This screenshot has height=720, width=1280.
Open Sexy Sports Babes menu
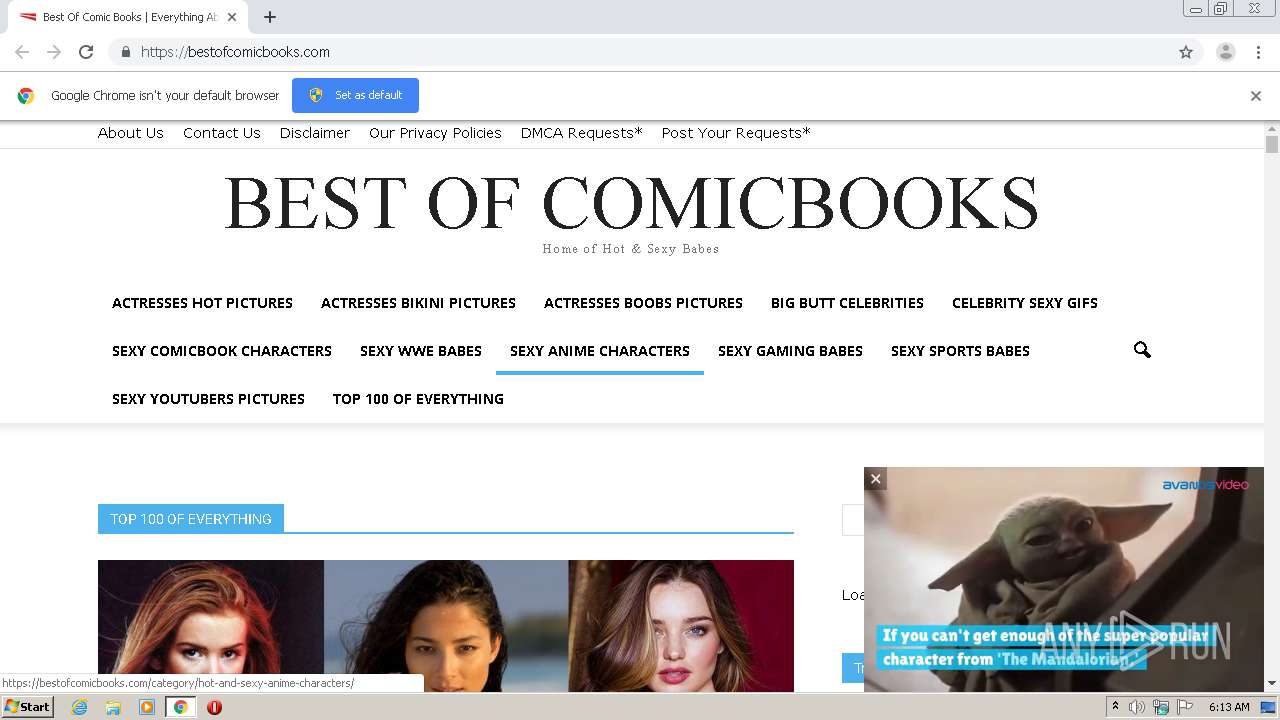pyautogui.click(x=960, y=351)
